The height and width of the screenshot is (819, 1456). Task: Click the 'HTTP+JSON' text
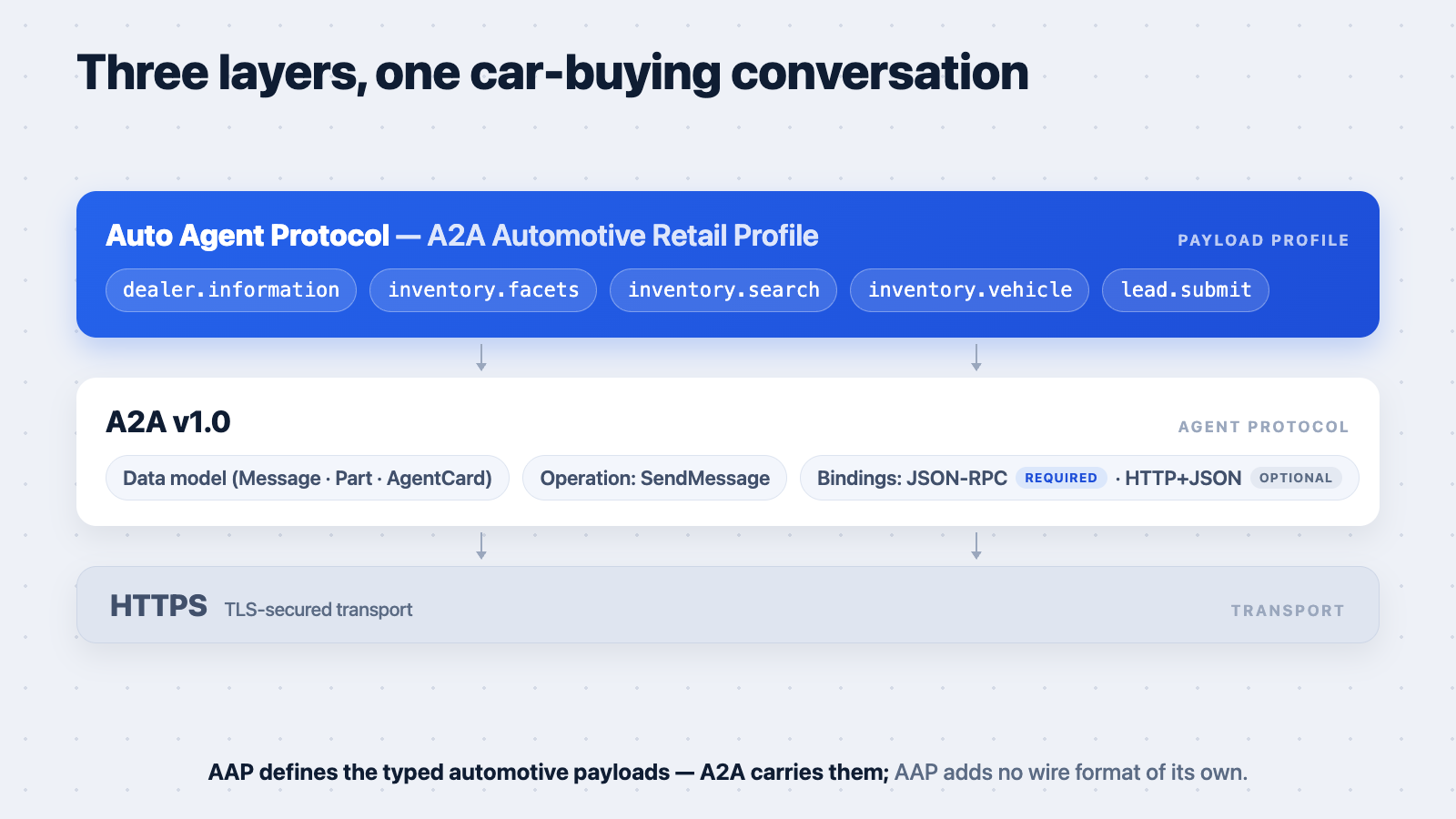coord(1183,478)
